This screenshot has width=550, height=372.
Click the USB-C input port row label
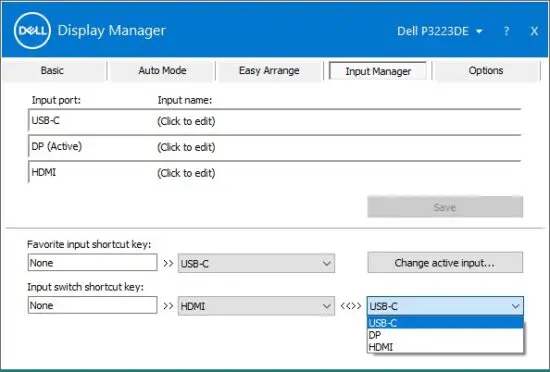46,121
